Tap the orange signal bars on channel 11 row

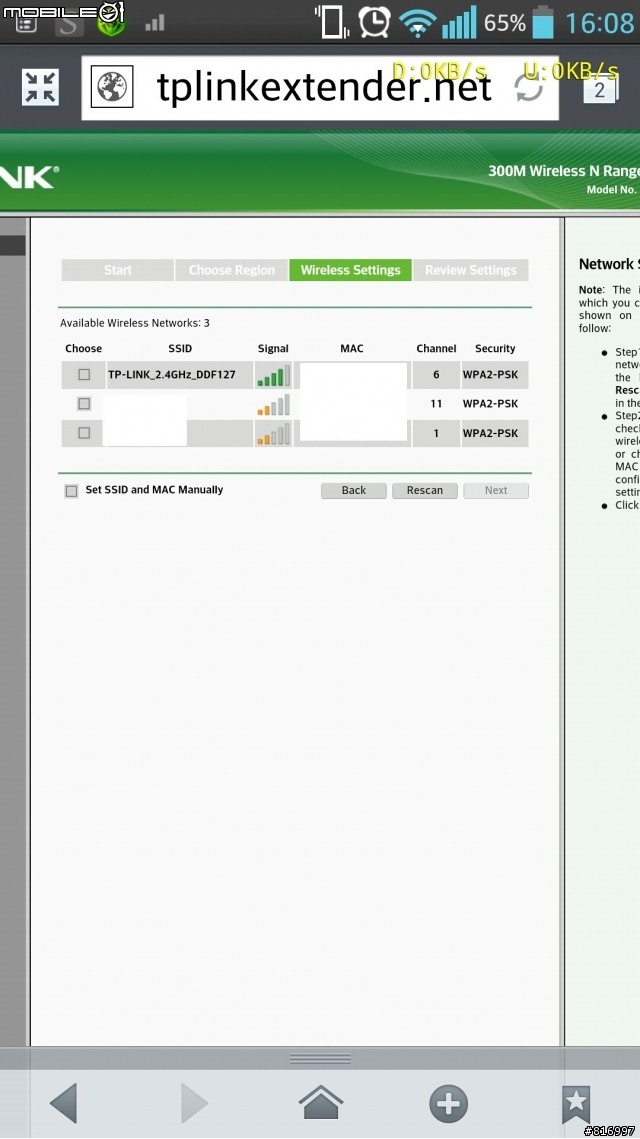[273, 405]
